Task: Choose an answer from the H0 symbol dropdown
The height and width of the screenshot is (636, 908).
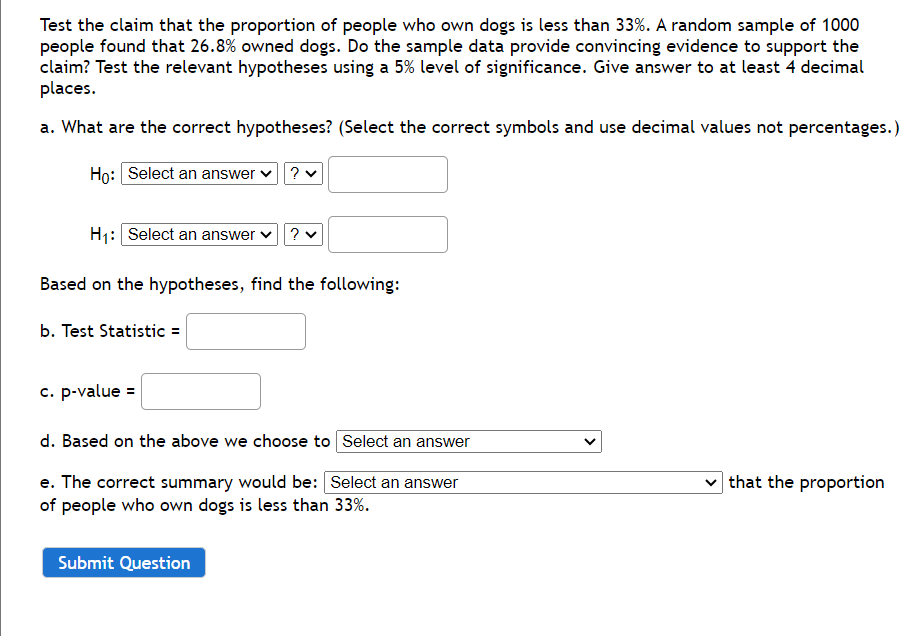Action: tap(303, 173)
